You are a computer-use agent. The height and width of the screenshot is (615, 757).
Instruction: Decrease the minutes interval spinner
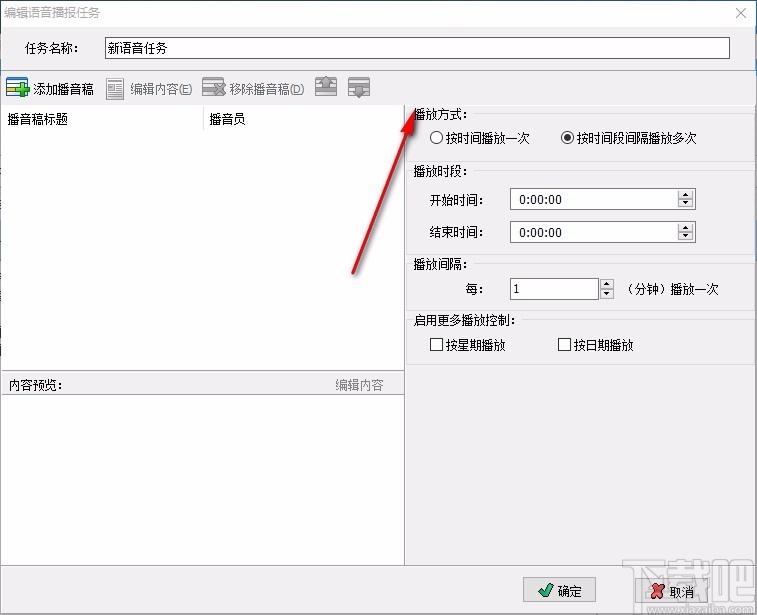tap(607, 294)
